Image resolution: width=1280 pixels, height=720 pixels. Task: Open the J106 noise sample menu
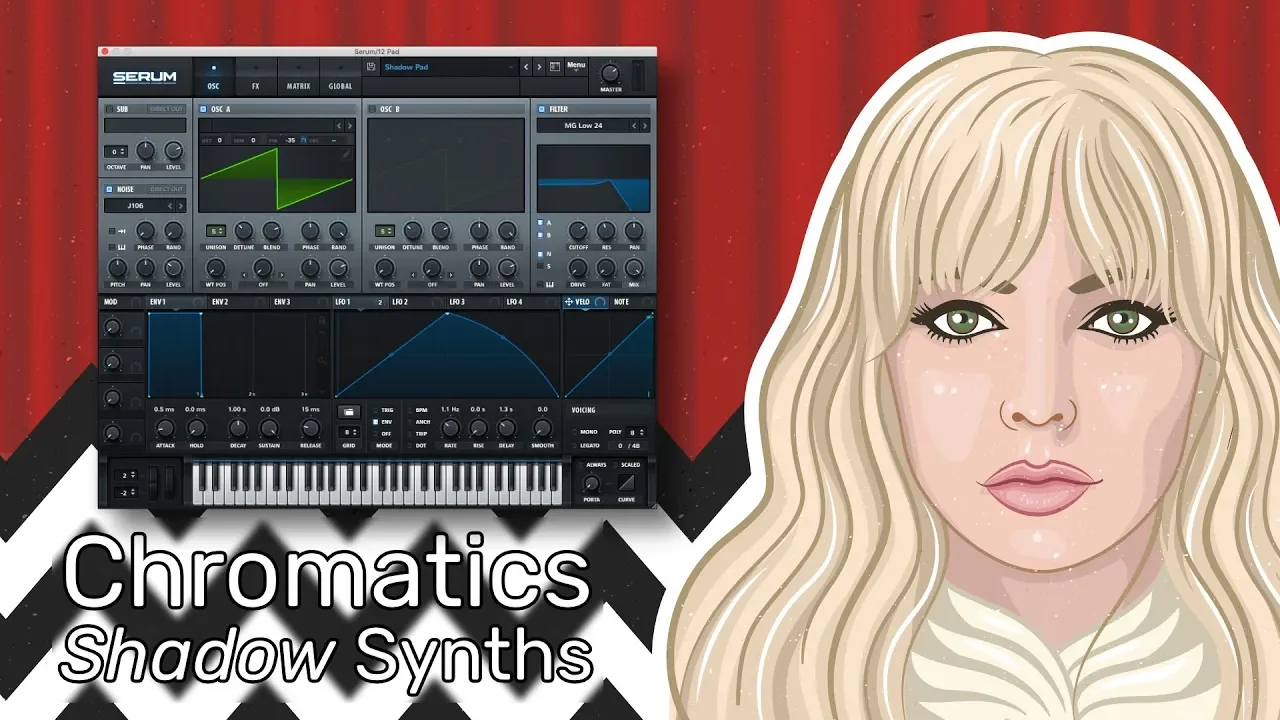tap(135, 206)
